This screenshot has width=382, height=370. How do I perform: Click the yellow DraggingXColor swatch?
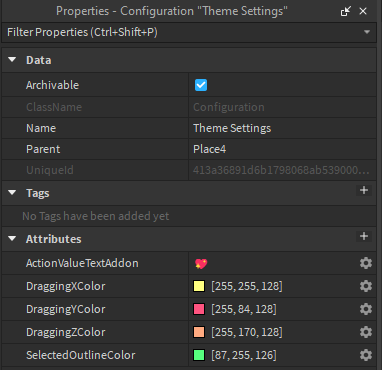coord(199,286)
